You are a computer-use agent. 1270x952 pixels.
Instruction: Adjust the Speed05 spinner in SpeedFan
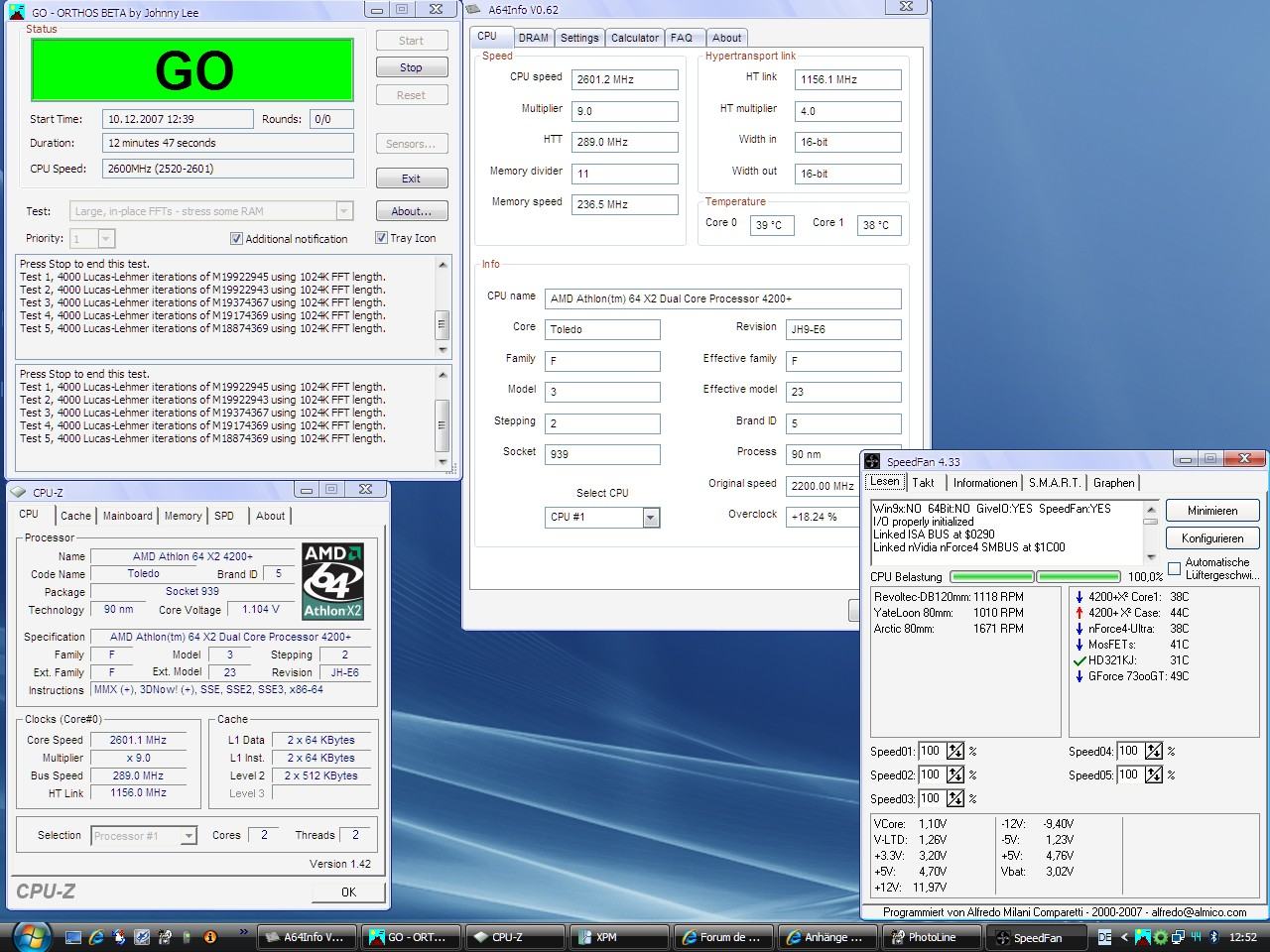[x=1154, y=774]
